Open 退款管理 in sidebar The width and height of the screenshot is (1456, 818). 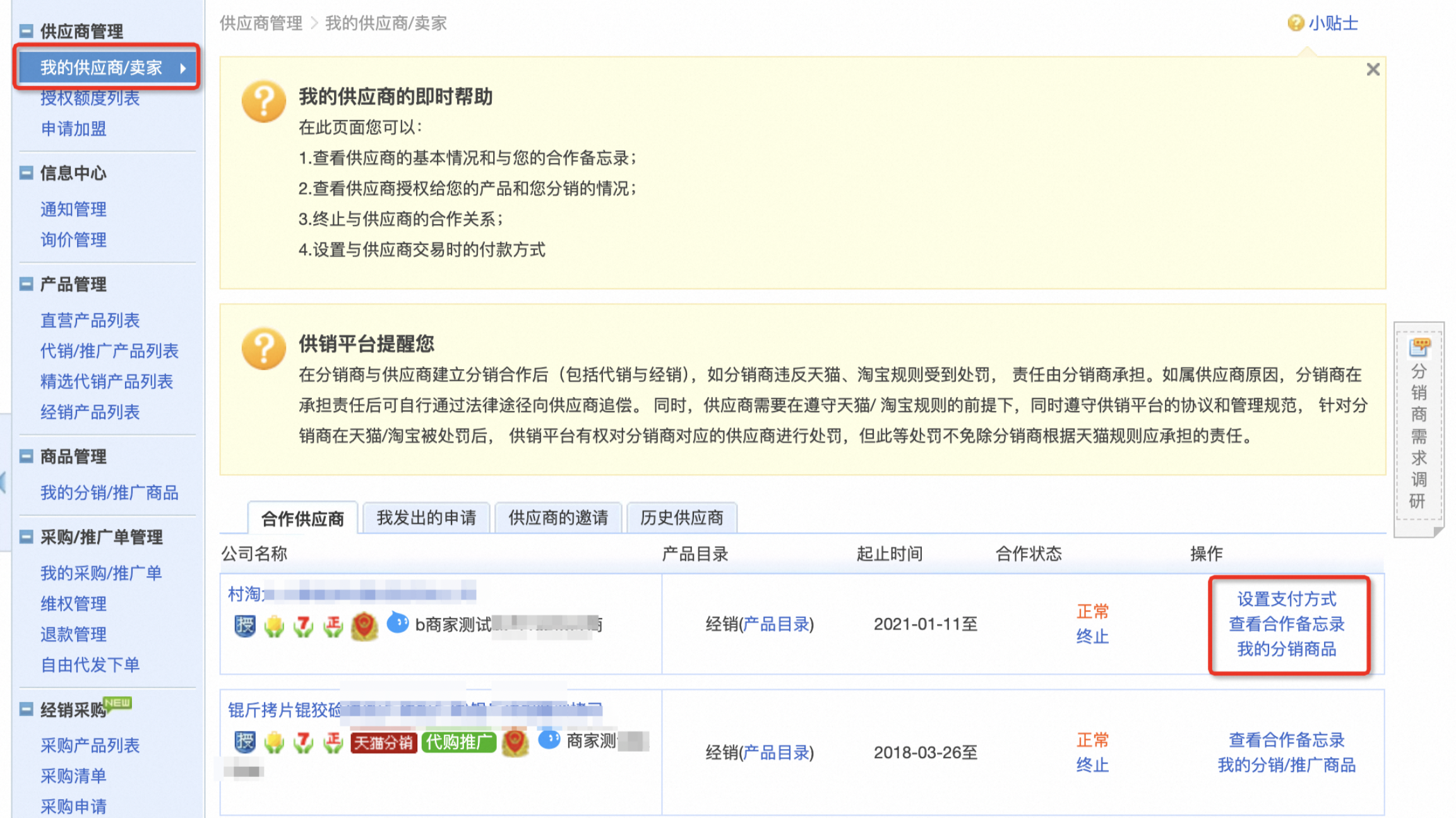tap(74, 634)
